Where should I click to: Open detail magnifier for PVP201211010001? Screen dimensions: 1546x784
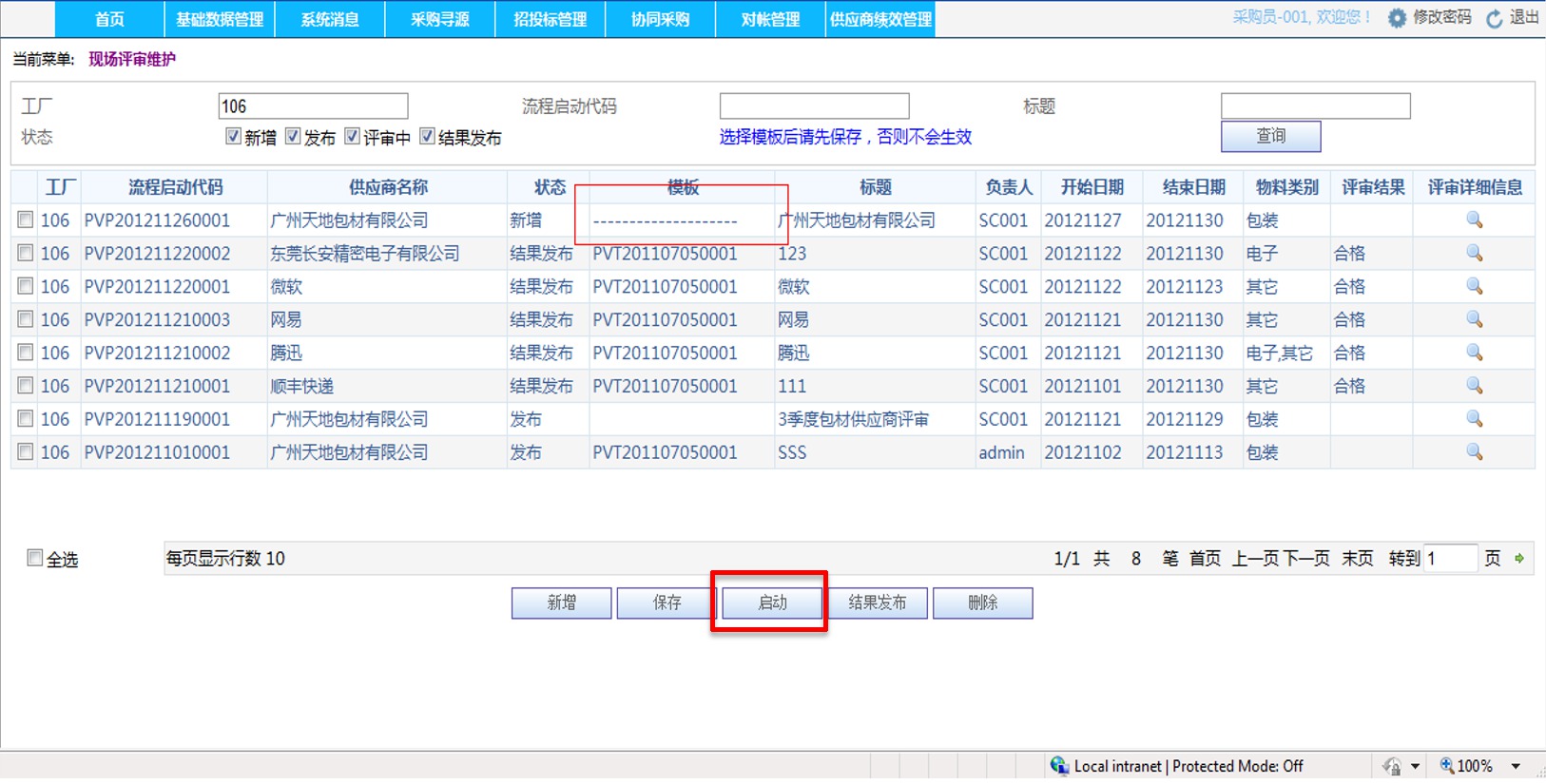point(1474,452)
